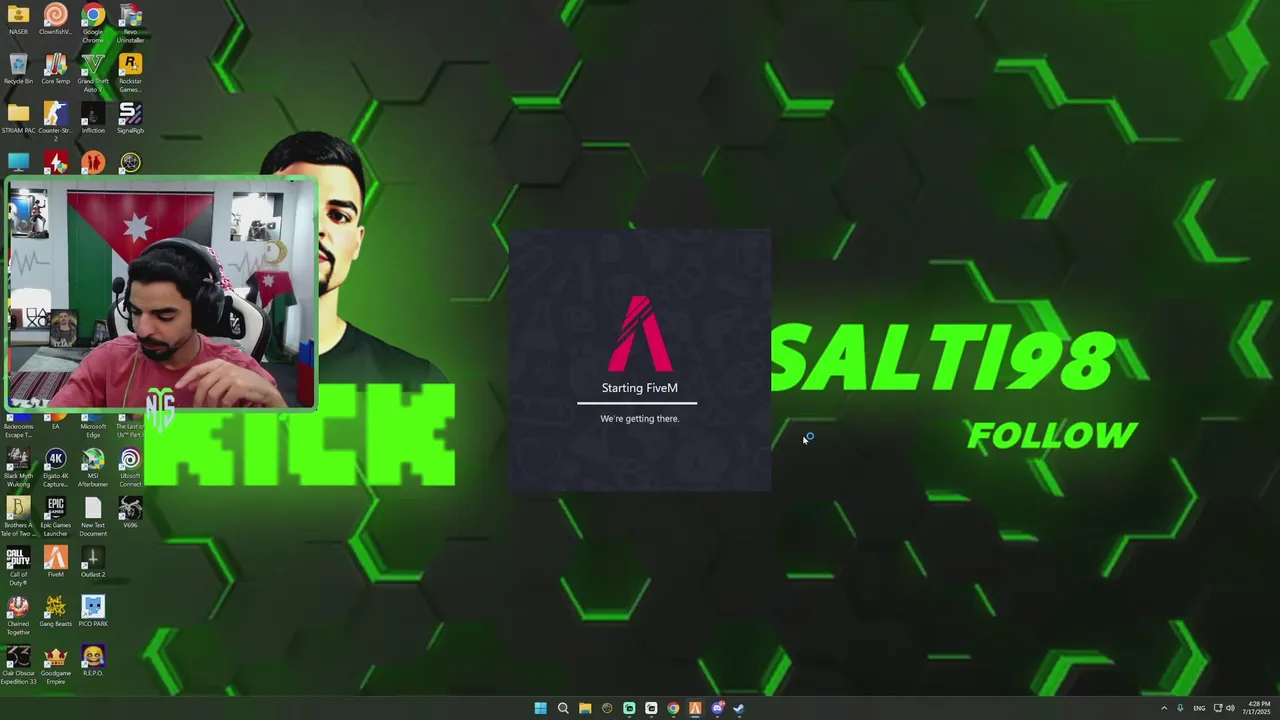Viewport: 1280px width, 720px height.
Task: Open MSI Afterburner desktop shortcut
Action: click(x=93, y=467)
